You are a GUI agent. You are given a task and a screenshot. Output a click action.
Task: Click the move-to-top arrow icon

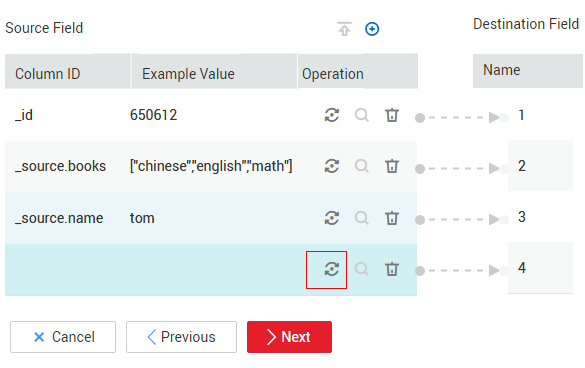pyautogui.click(x=344, y=29)
